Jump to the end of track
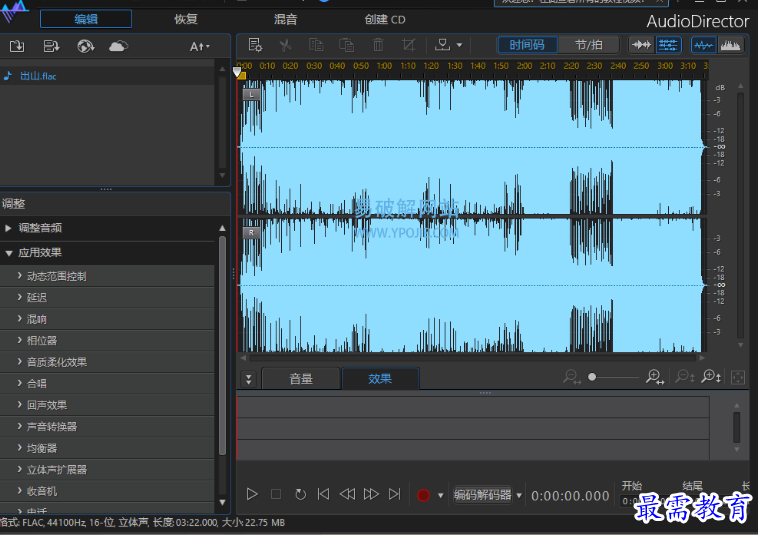The image size is (758, 539). click(x=395, y=494)
